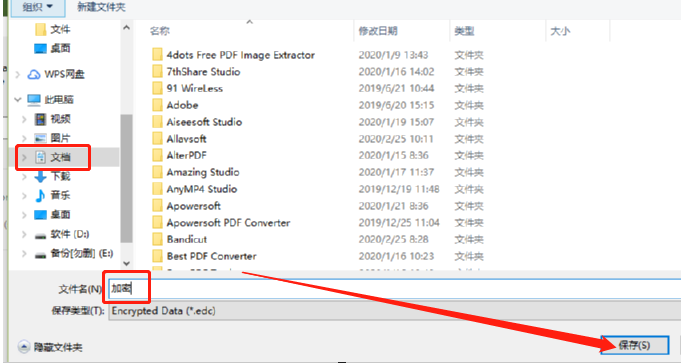Open the 下载 downloads arrow icon
The image size is (682, 364).
click(x=40, y=176)
